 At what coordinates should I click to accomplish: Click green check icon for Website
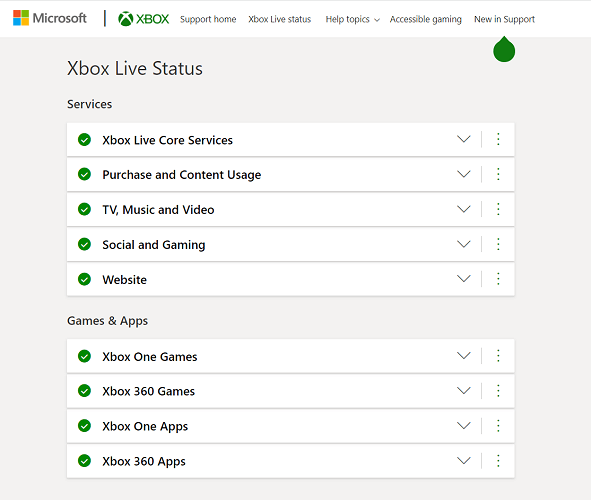pos(84,279)
